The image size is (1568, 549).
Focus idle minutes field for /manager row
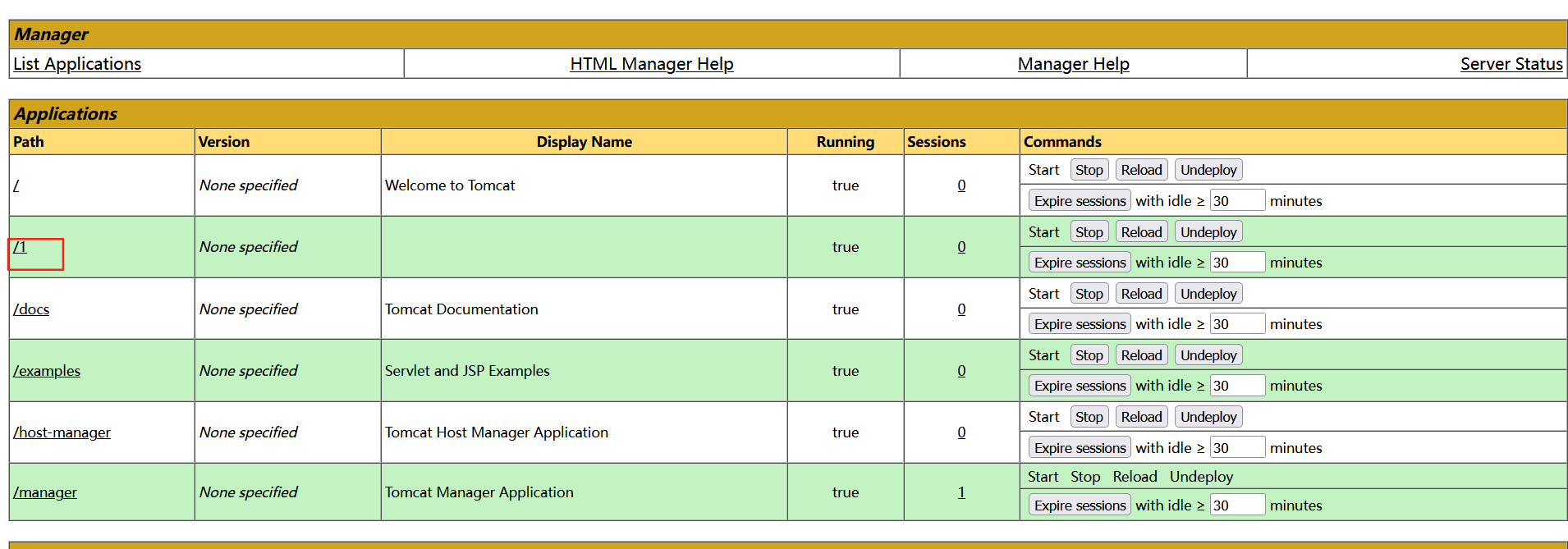coord(1237,506)
